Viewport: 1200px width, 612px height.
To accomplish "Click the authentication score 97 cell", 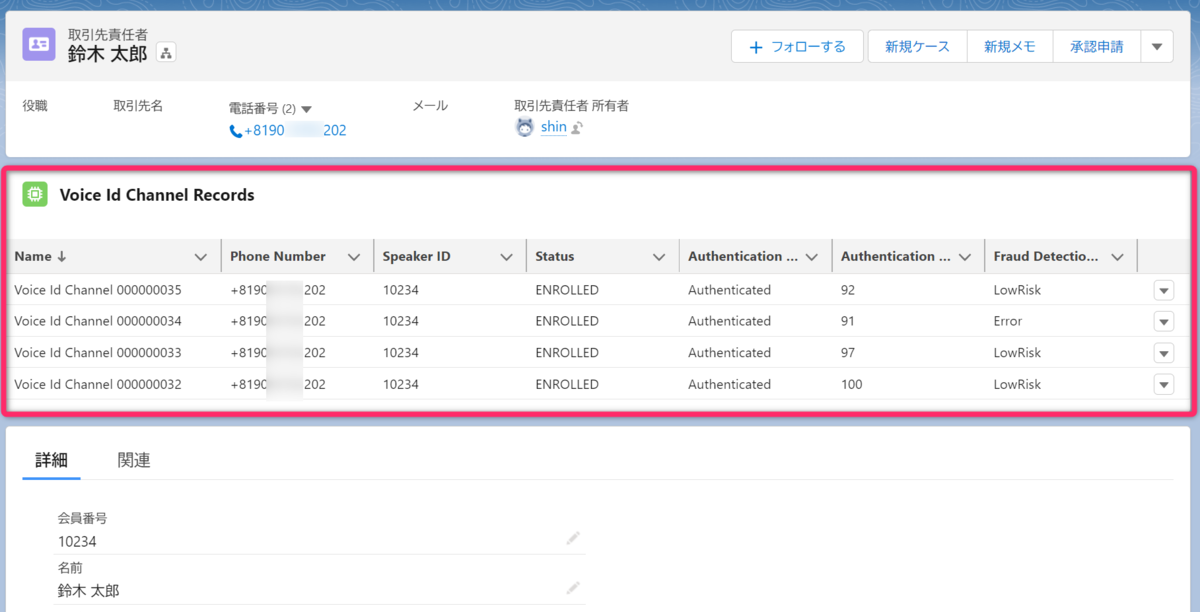I will [849, 353].
